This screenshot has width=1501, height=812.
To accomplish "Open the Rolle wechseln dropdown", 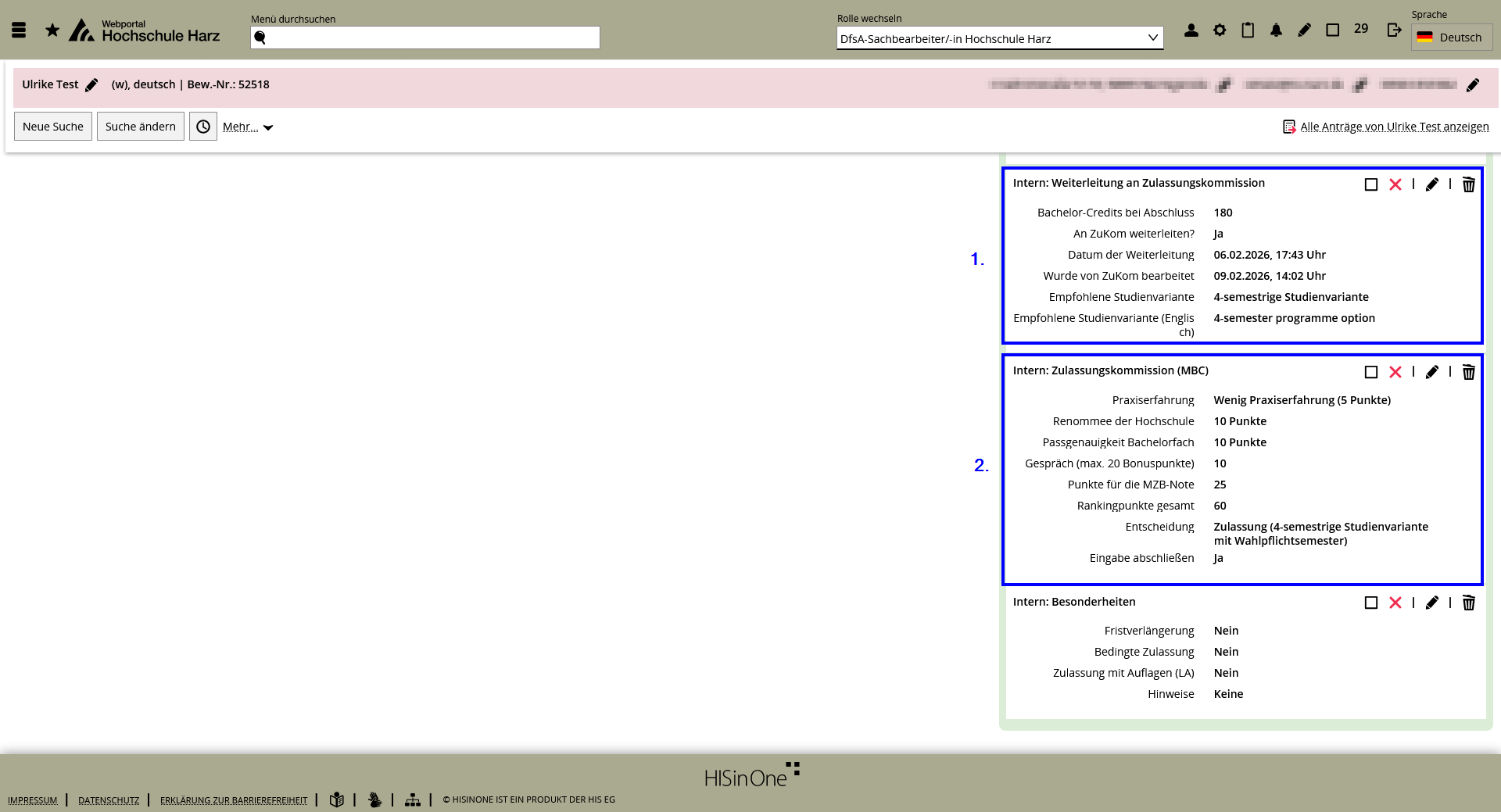I will (999, 38).
